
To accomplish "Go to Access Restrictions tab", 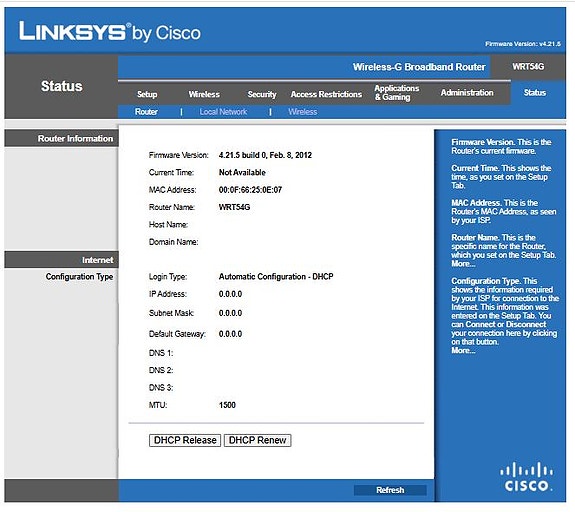I will tap(326, 94).
